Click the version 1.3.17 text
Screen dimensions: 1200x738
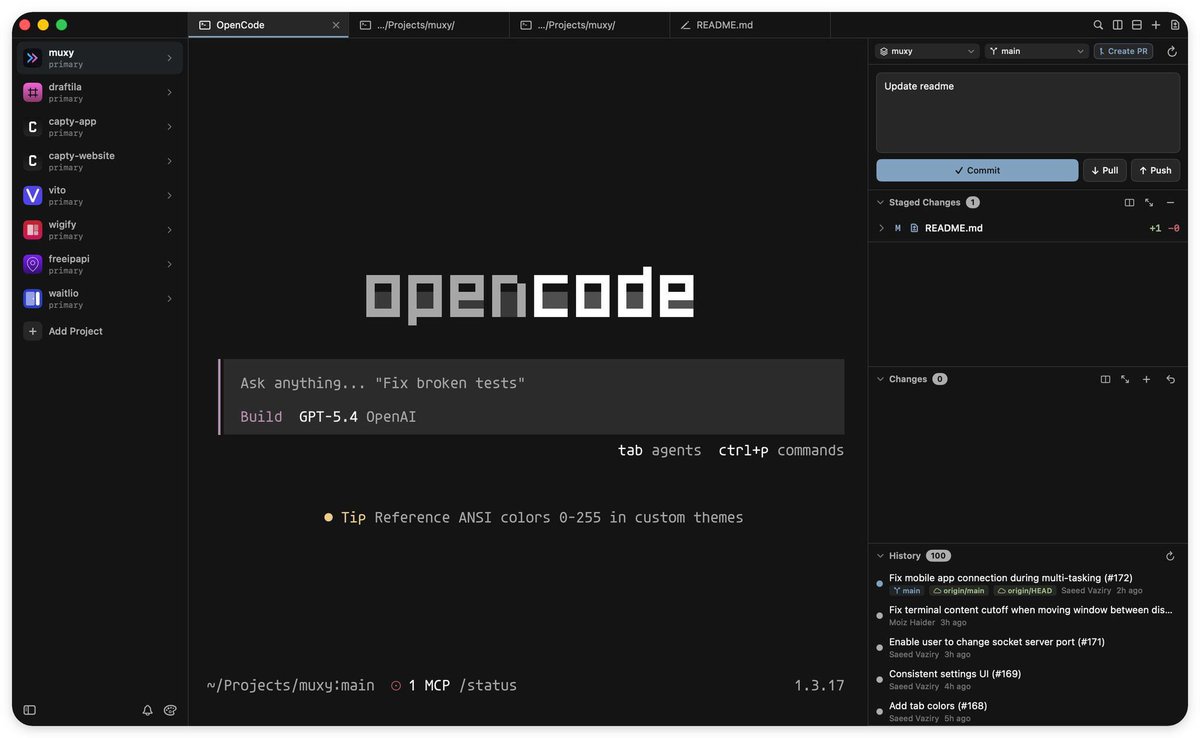[819, 686]
